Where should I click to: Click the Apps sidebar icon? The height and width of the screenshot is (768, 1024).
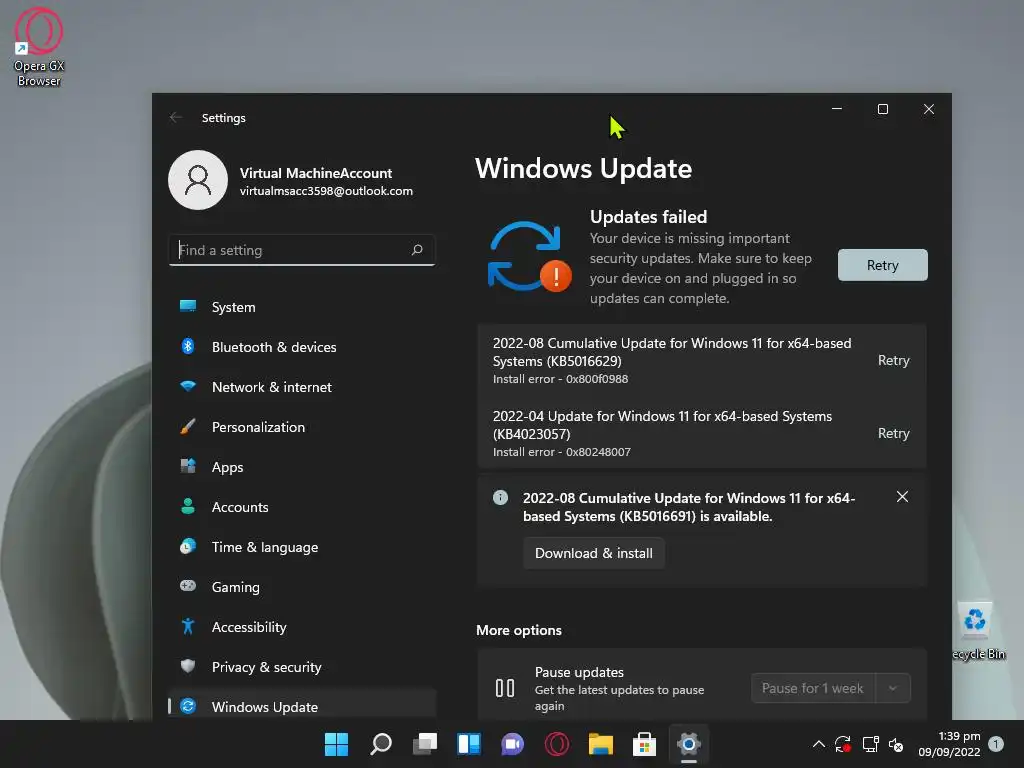pos(188,466)
